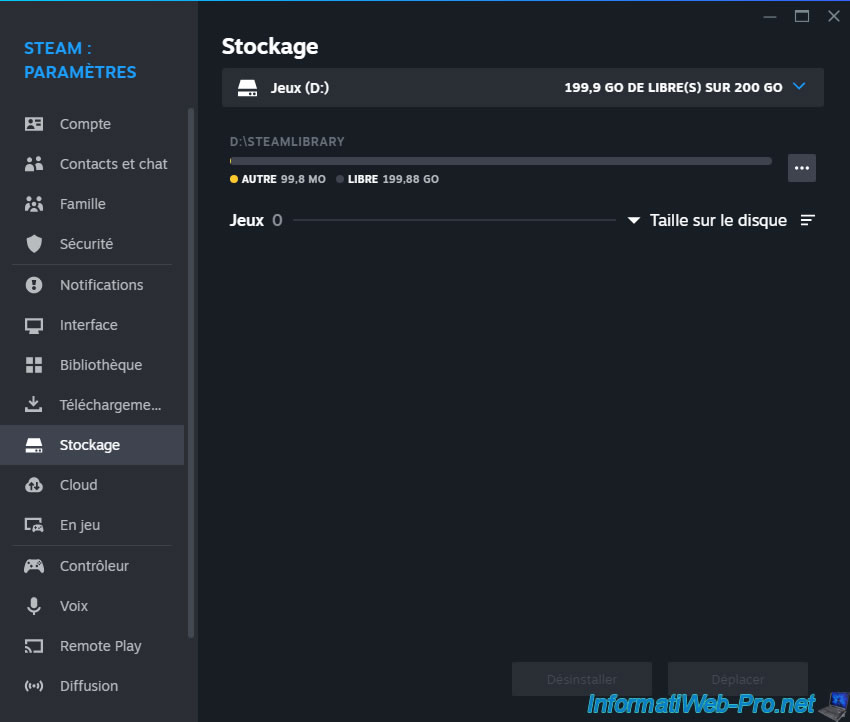Click the Sécurité shield icon
The height and width of the screenshot is (722, 850).
[34, 244]
